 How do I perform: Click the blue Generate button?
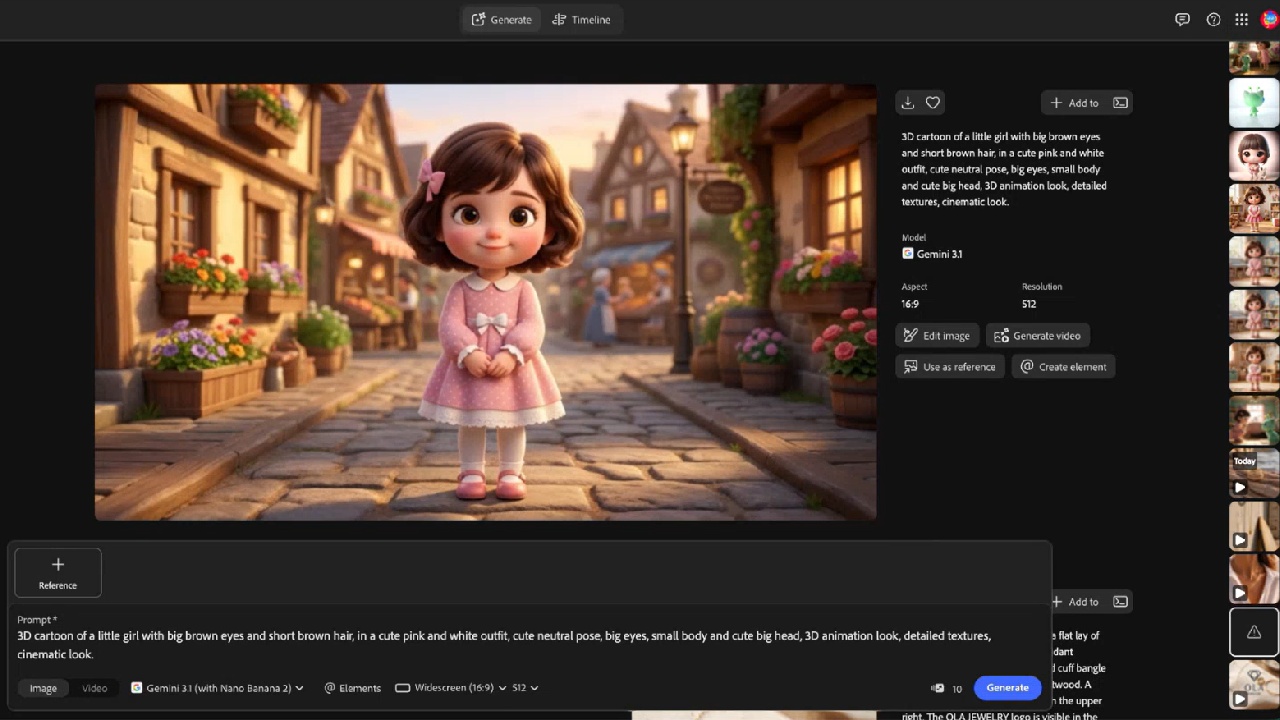click(1007, 688)
